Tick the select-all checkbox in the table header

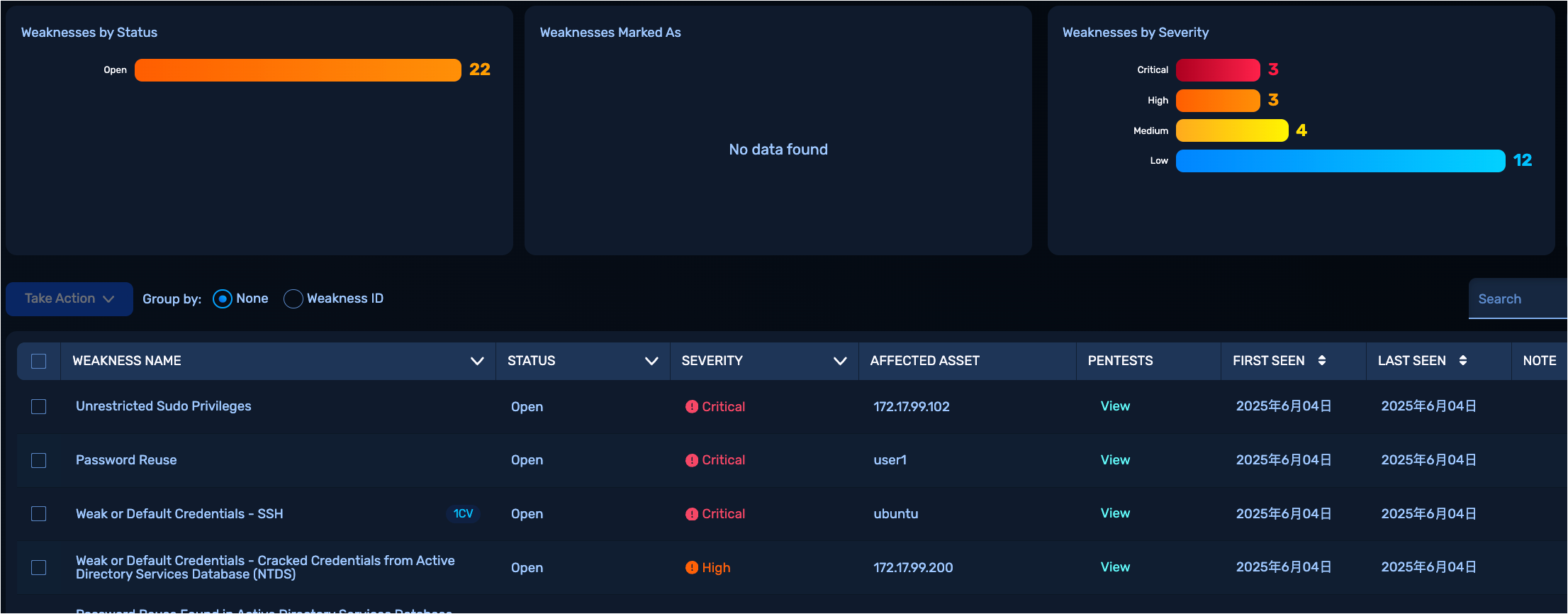[39, 361]
